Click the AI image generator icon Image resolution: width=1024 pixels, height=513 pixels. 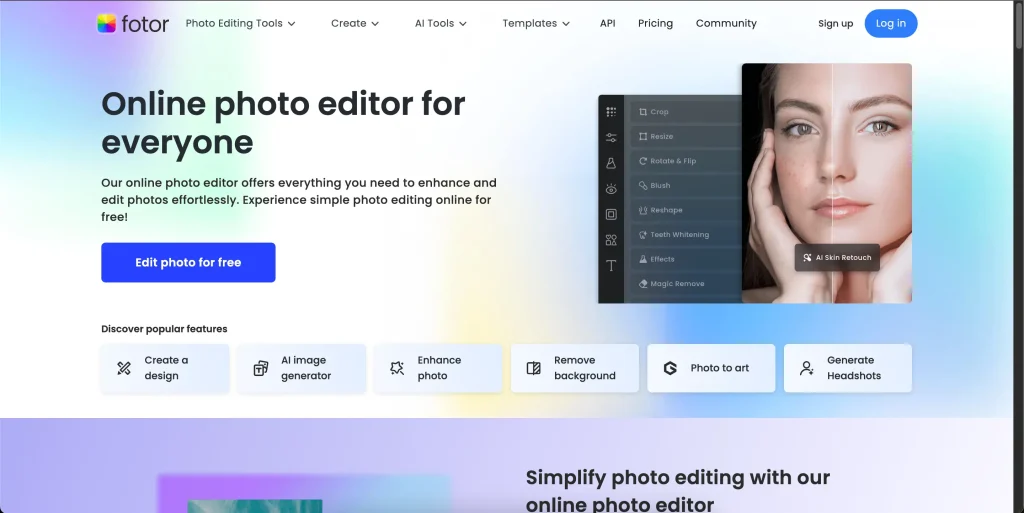(261, 368)
